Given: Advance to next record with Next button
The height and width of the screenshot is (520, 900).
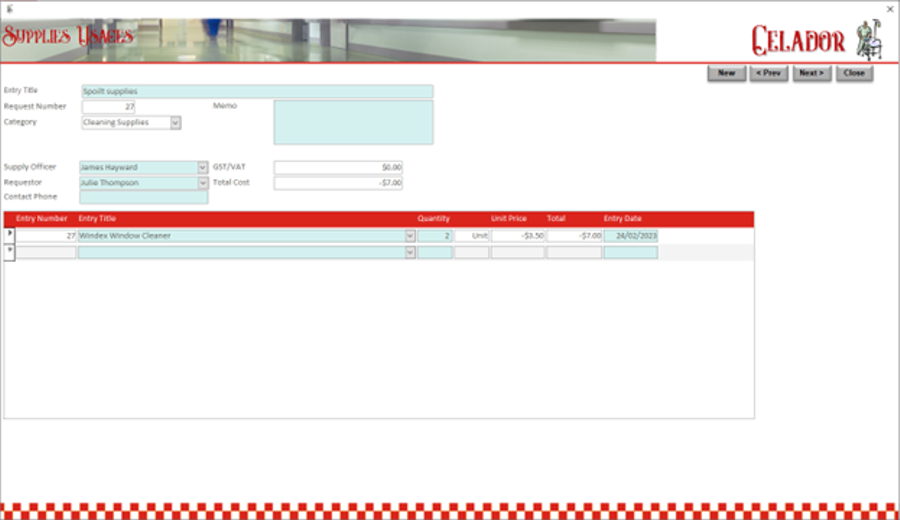Looking at the screenshot, I should pos(811,73).
